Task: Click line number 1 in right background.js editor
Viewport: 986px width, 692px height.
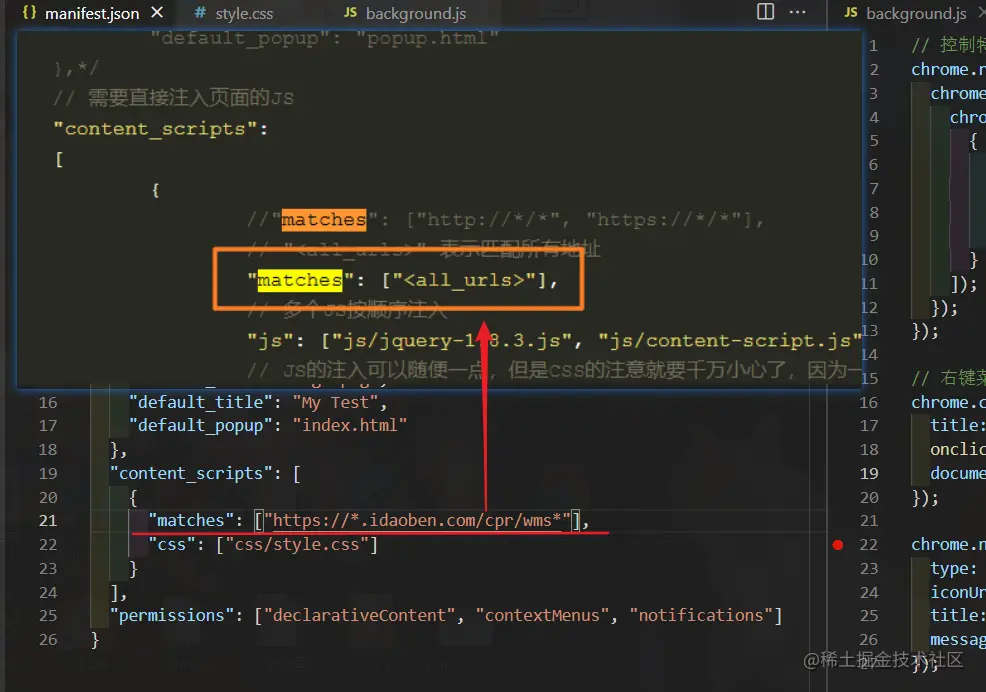Action: click(x=873, y=46)
